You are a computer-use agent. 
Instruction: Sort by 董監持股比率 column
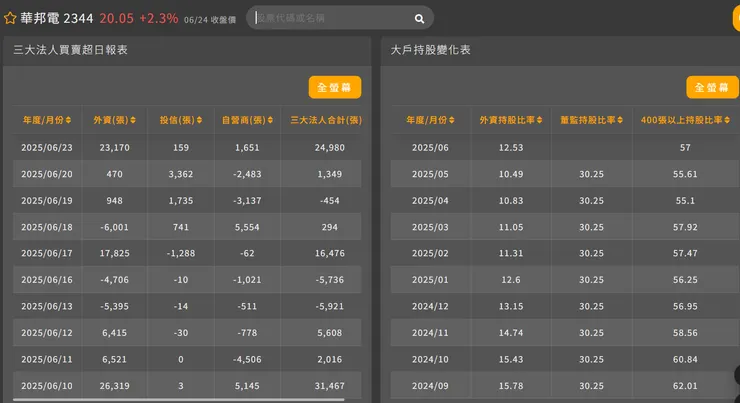(591, 120)
